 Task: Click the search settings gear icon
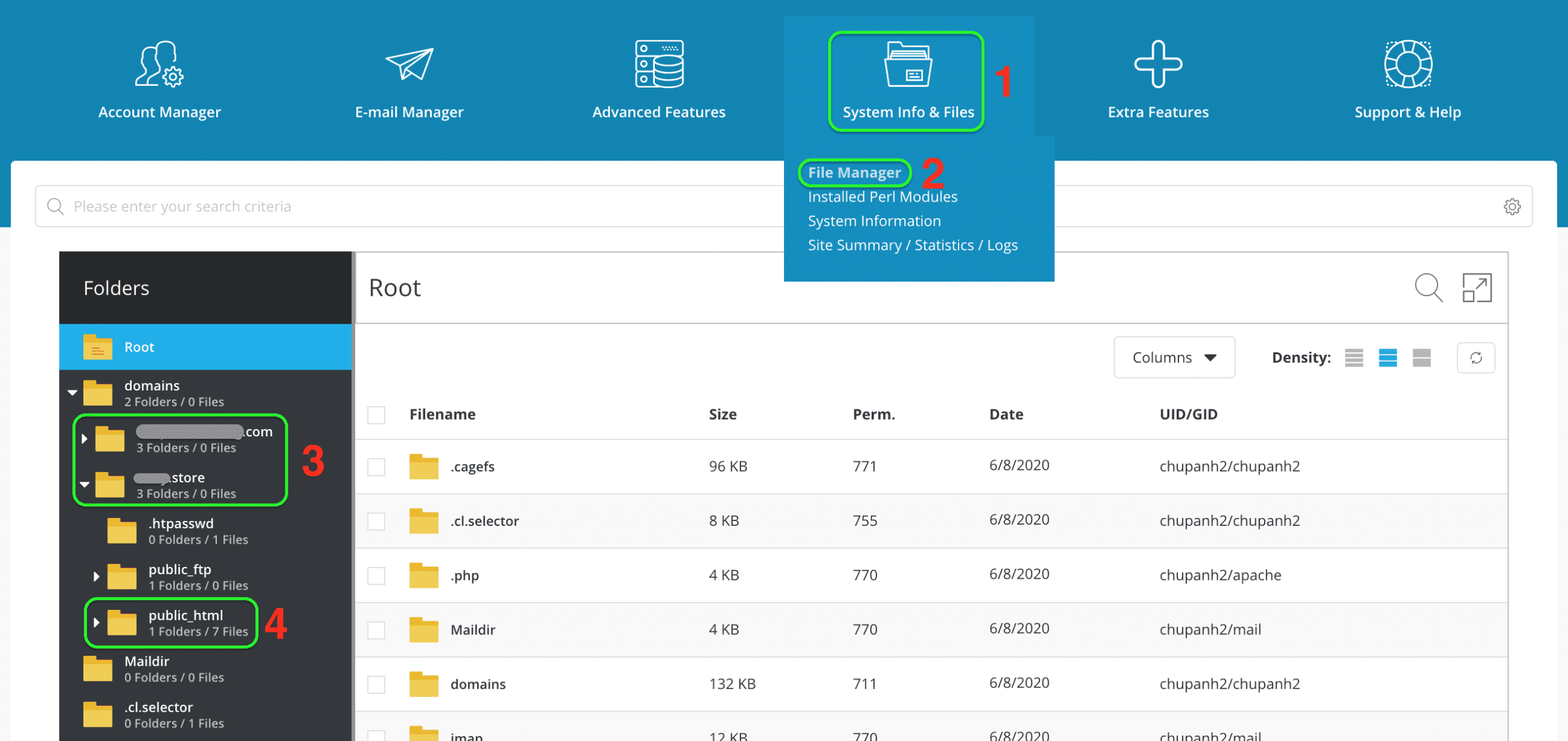coord(1512,207)
